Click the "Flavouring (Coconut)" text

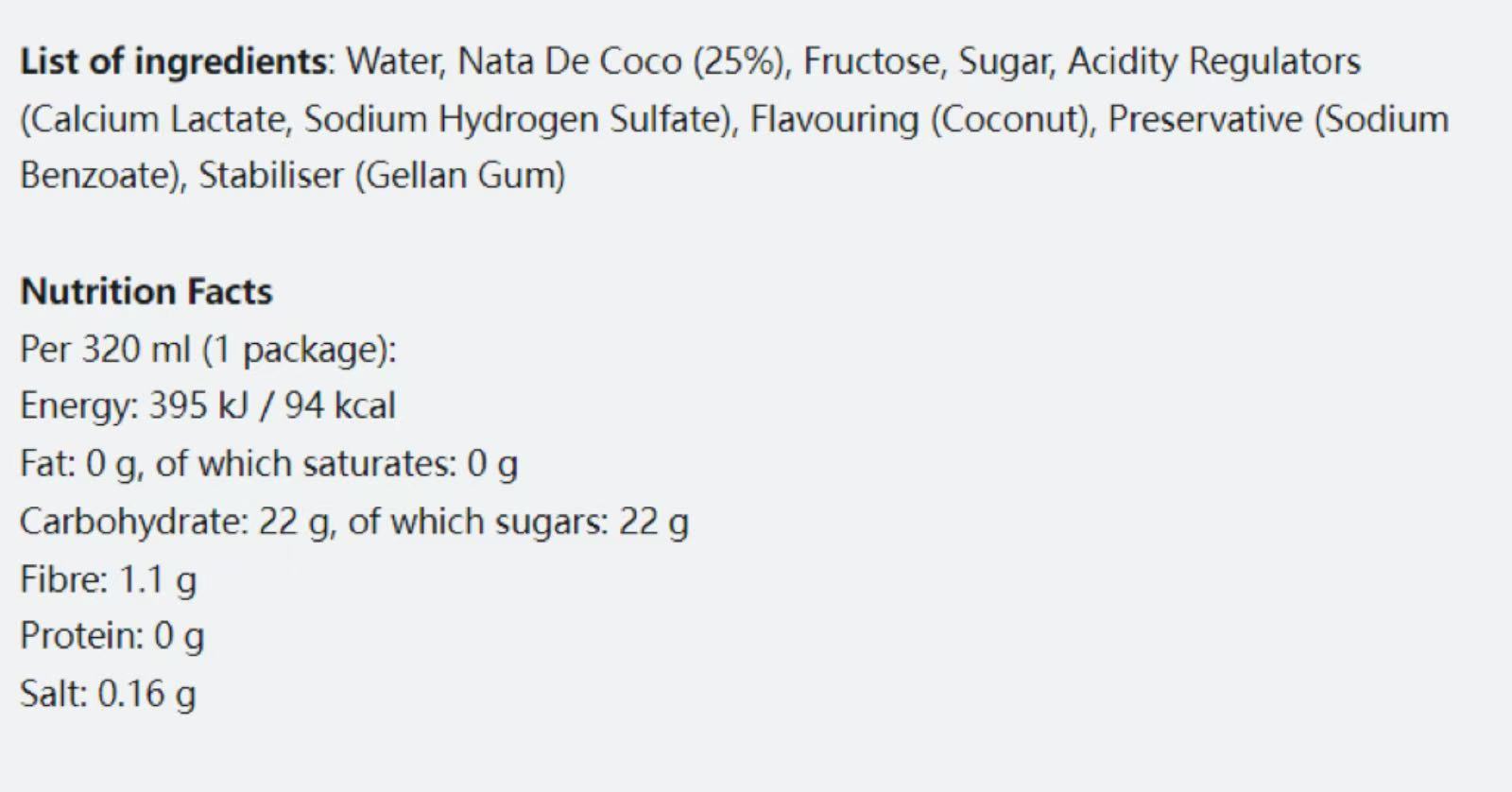(921, 119)
